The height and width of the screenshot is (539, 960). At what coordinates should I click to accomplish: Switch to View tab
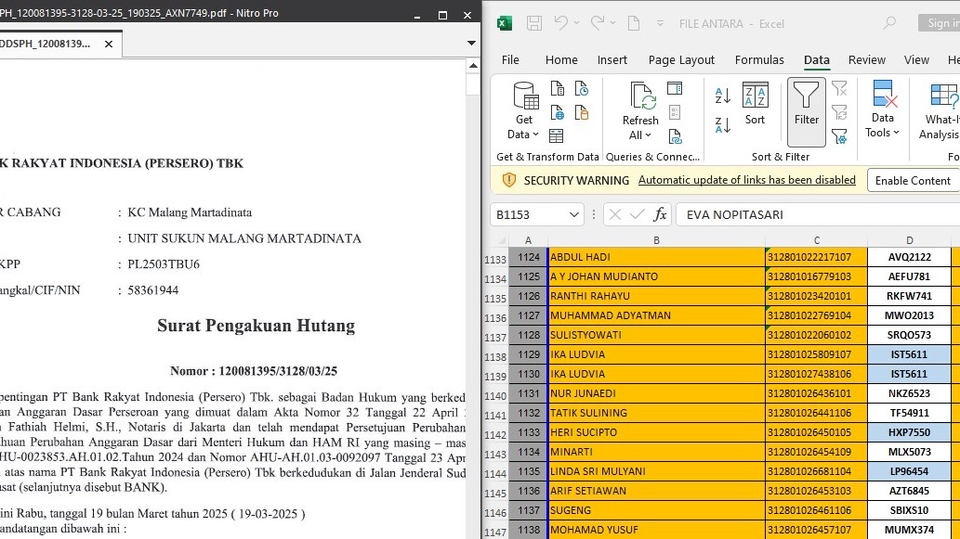pos(917,60)
